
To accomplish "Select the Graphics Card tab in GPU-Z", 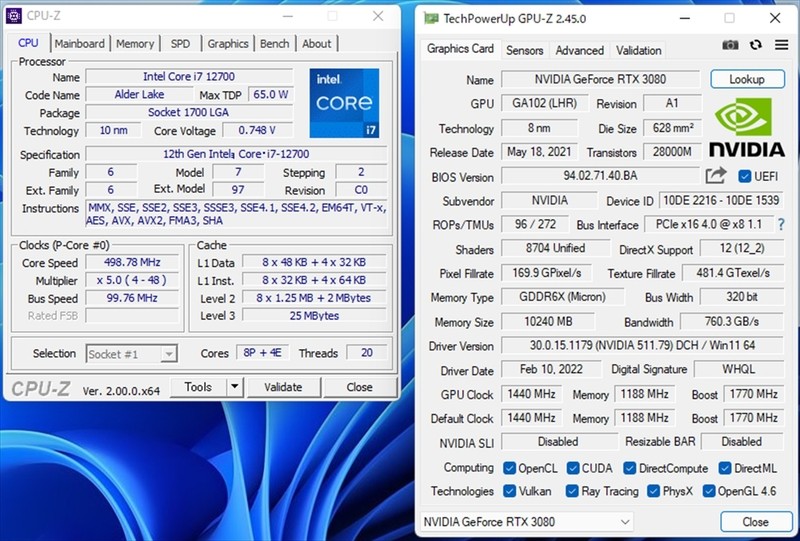I will point(460,49).
